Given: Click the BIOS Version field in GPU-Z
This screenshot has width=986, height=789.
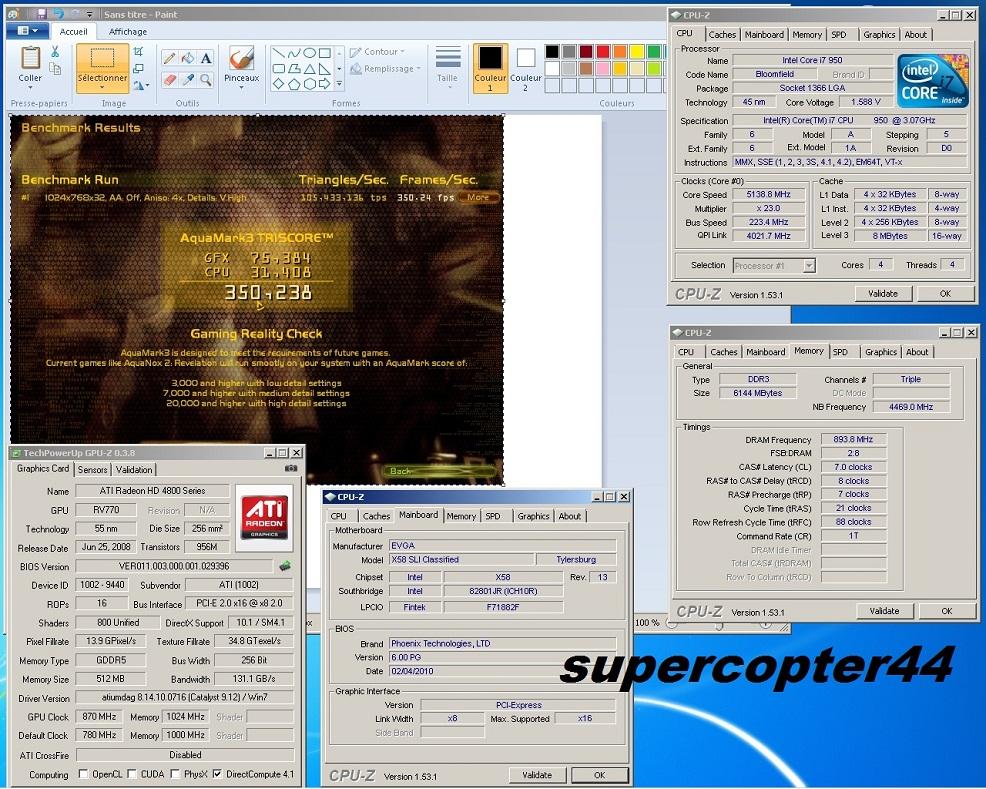Looking at the screenshot, I should [174, 566].
